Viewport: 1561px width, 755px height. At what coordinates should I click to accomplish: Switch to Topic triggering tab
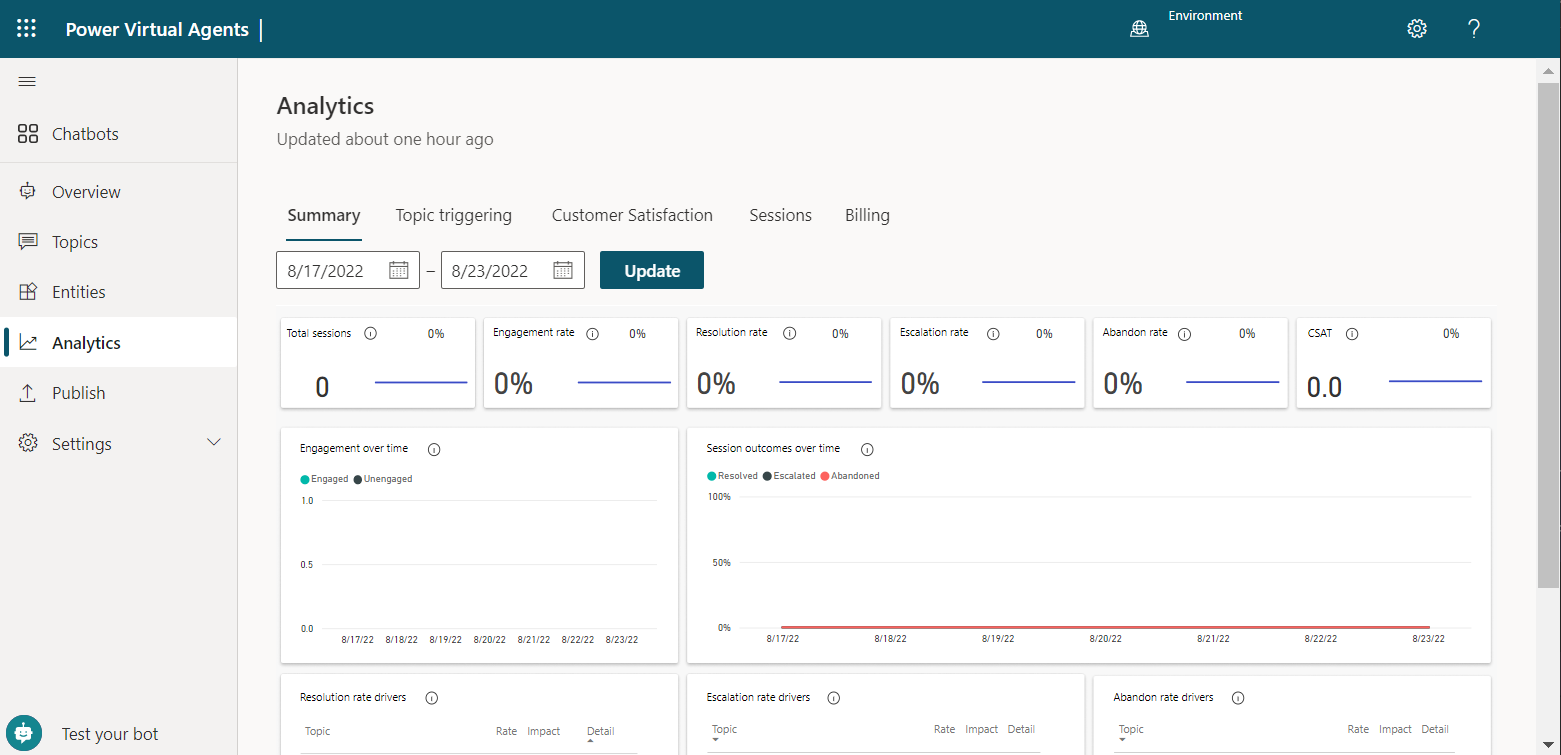point(454,215)
